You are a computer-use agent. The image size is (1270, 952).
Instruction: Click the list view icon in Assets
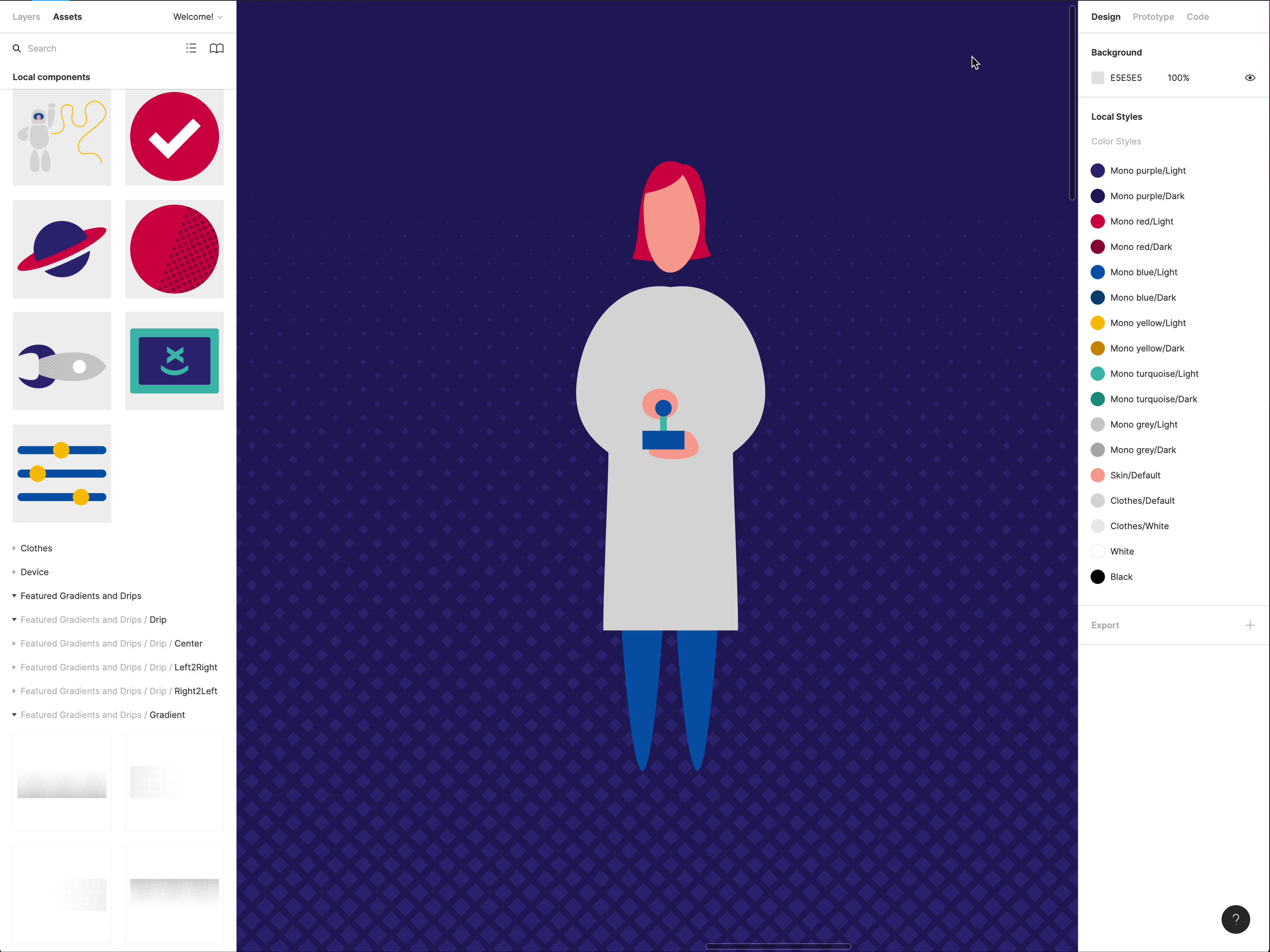pos(191,48)
